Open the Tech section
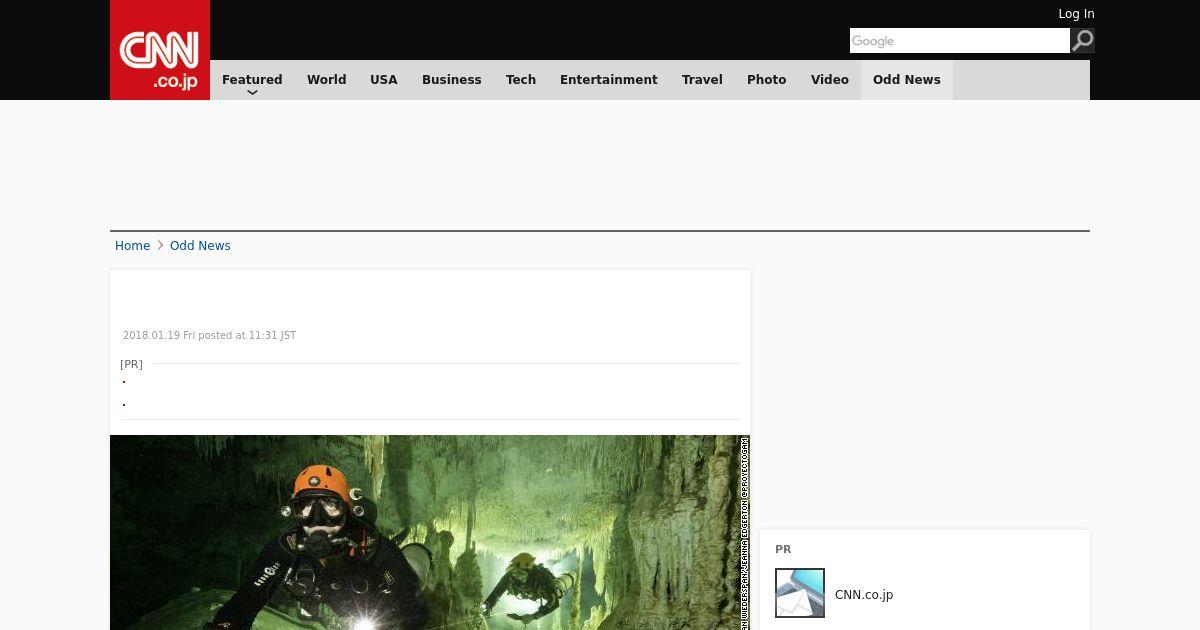This screenshot has width=1200, height=630. click(521, 80)
